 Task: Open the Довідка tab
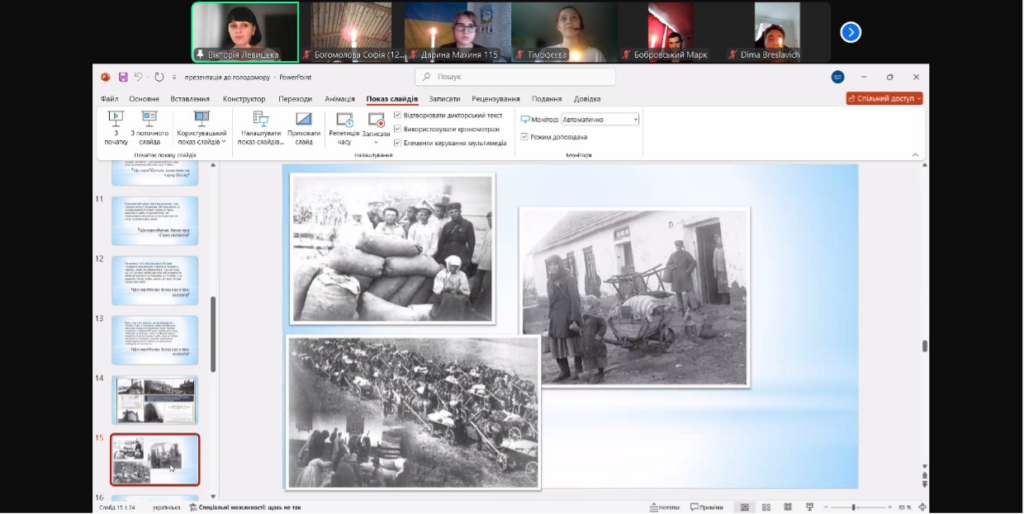pyautogui.click(x=587, y=99)
